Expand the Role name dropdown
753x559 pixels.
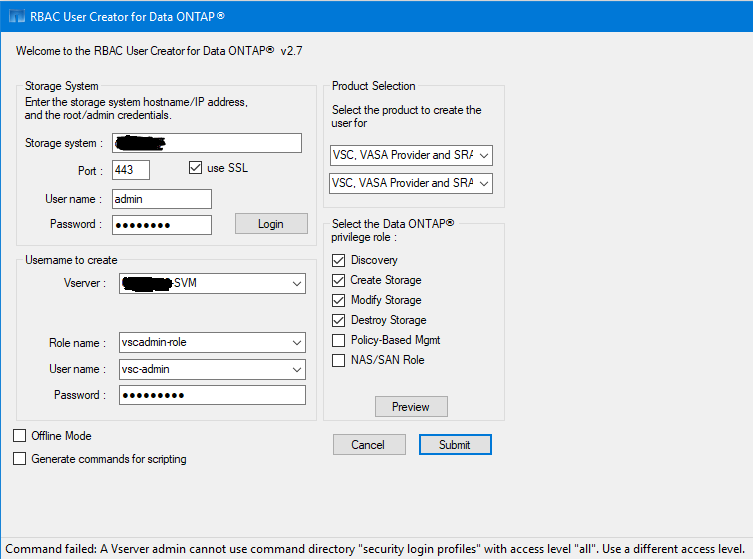296,342
